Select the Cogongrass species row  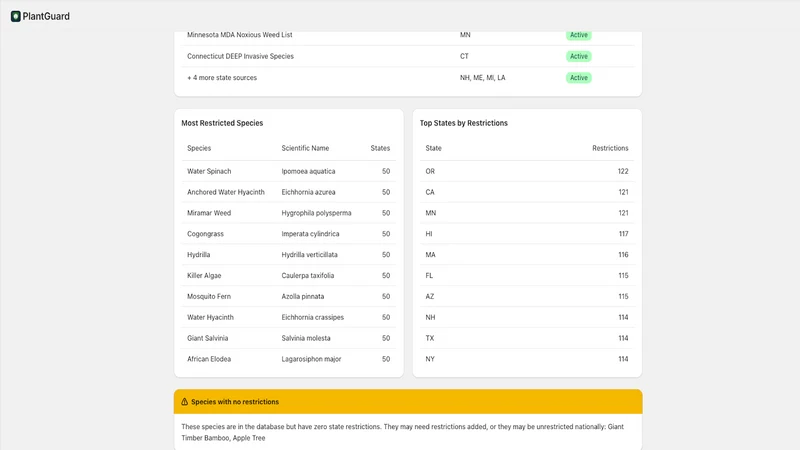[x=289, y=234]
